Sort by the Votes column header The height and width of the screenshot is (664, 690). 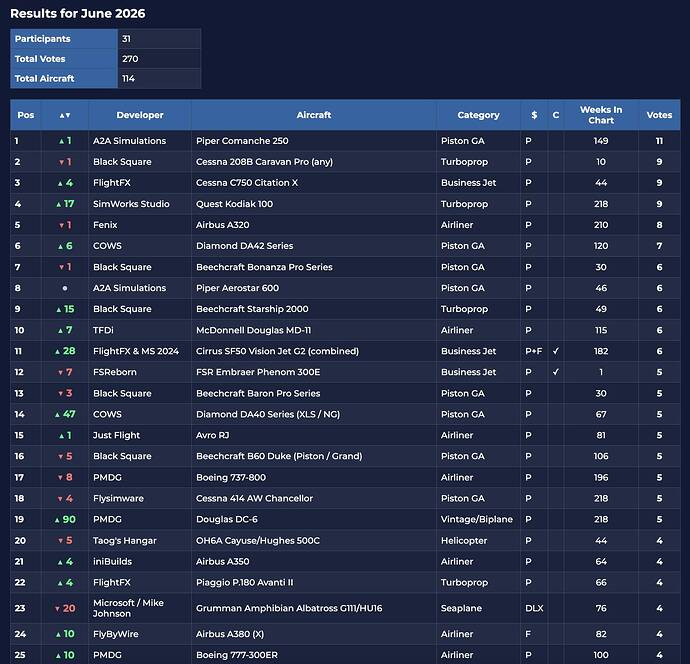(x=659, y=115)
